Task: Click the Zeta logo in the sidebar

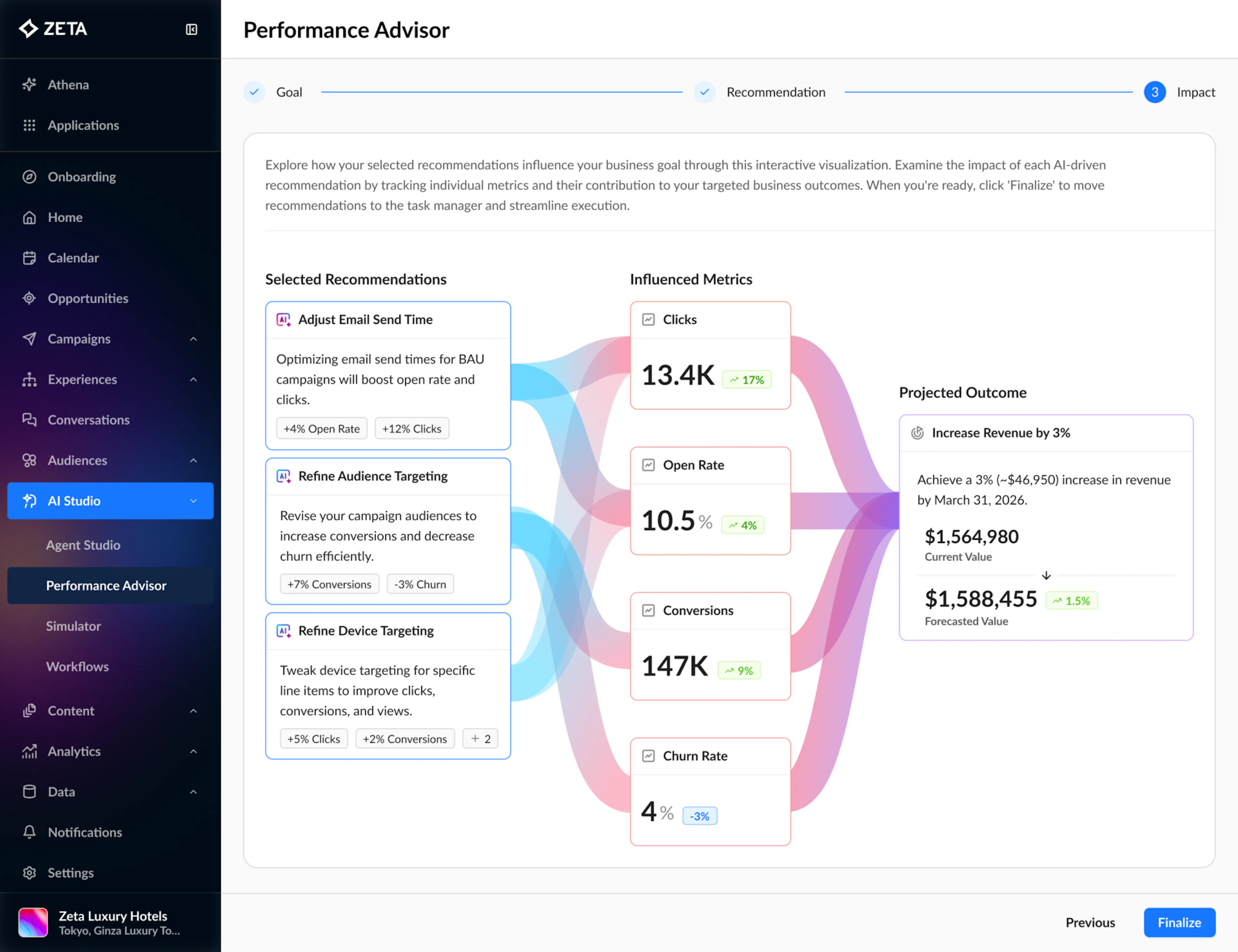Action: [53, 28]
